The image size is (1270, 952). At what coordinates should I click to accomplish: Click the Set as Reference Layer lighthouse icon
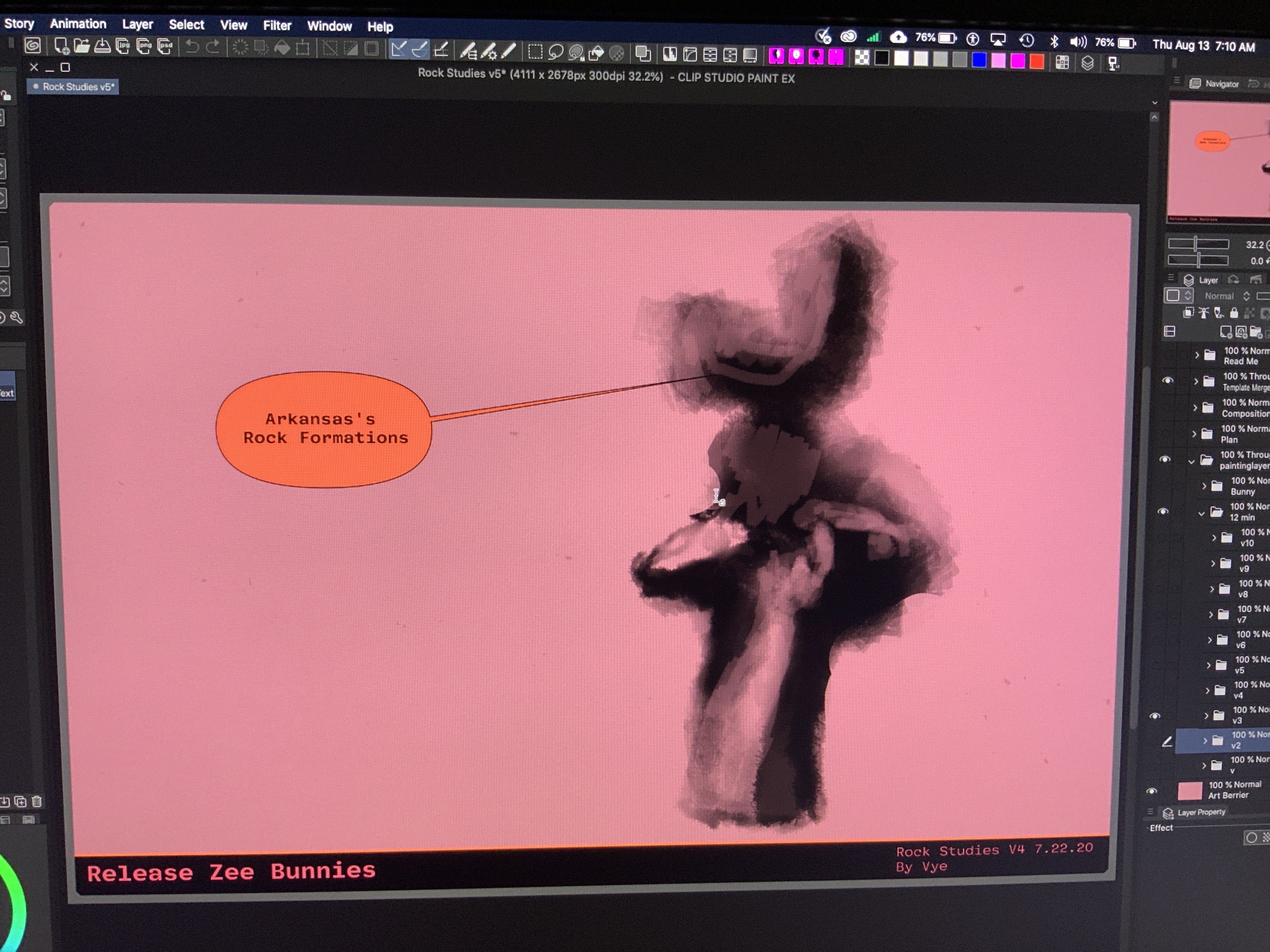click(1204, 313)
